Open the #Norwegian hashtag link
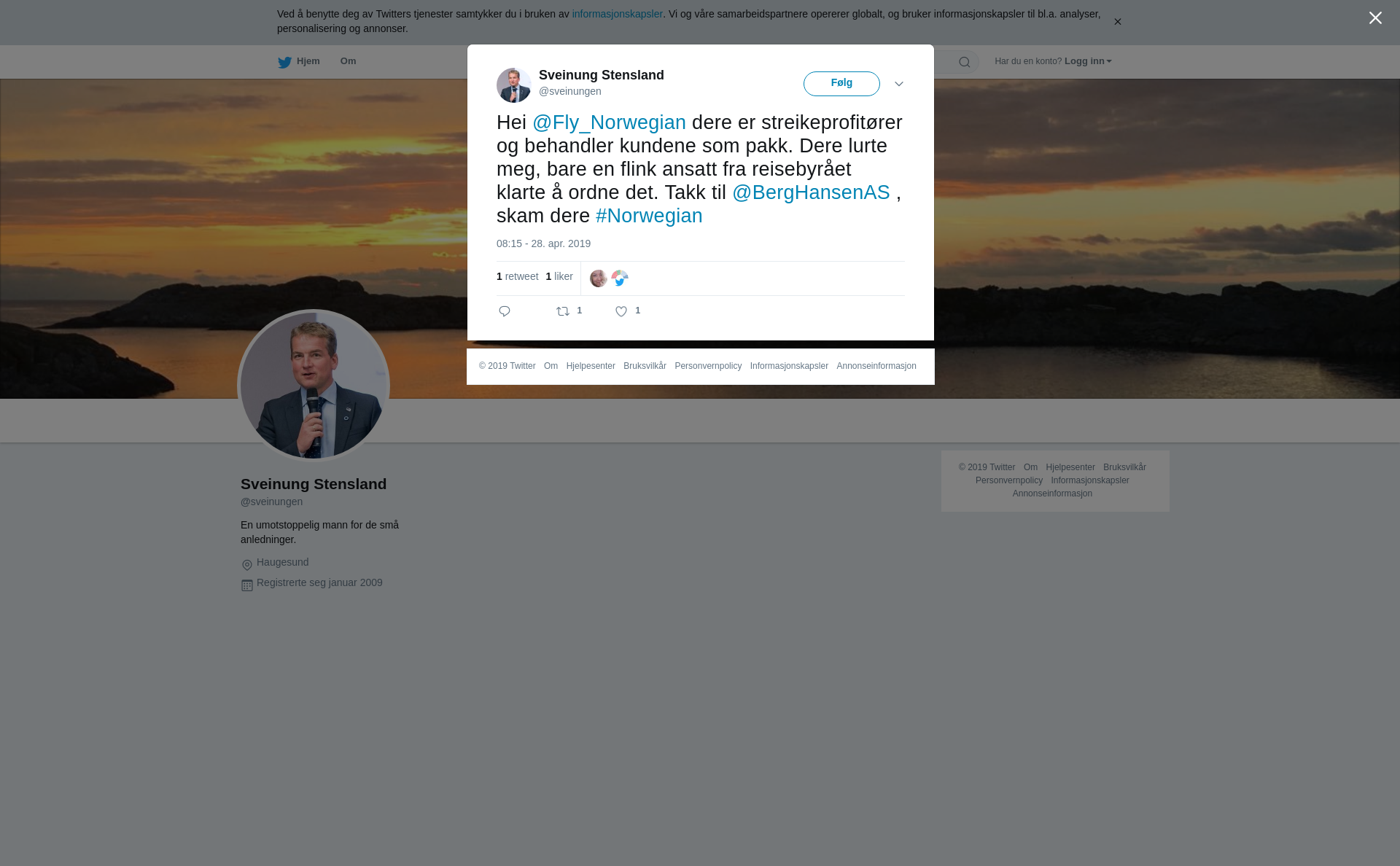This screenshot has width=1400, height=866. point(649,216)
